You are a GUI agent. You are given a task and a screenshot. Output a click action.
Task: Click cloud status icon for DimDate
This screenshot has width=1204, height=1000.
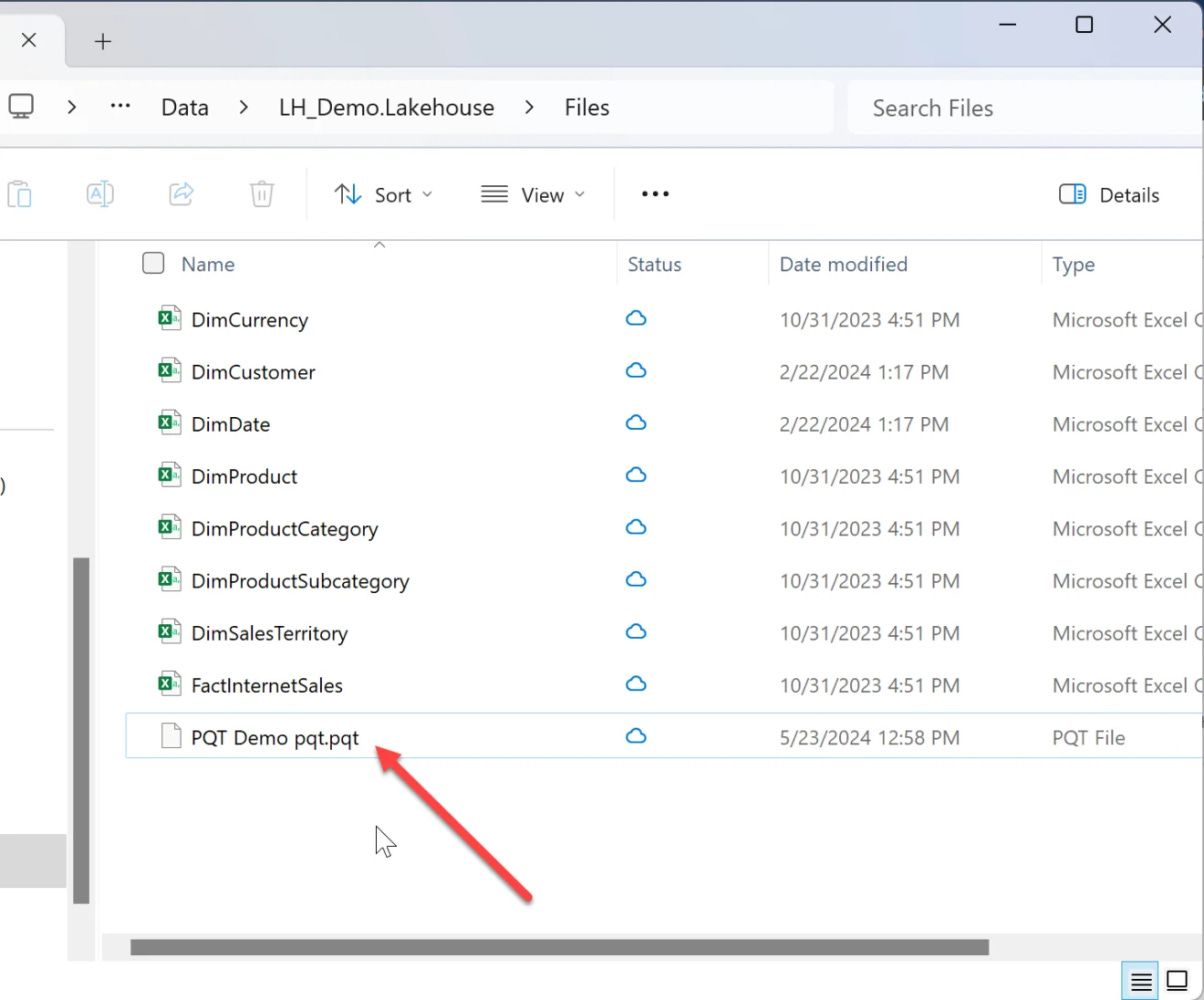coord(635,423)
